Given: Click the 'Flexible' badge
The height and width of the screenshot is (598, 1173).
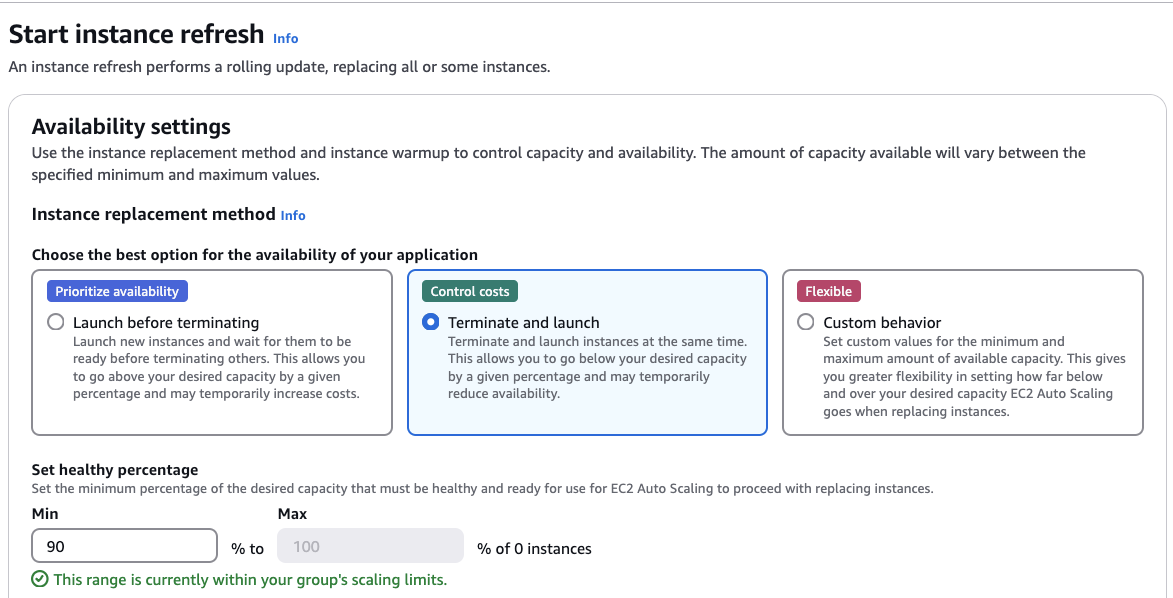Looking at the screenshot, I should pos(828,291).
